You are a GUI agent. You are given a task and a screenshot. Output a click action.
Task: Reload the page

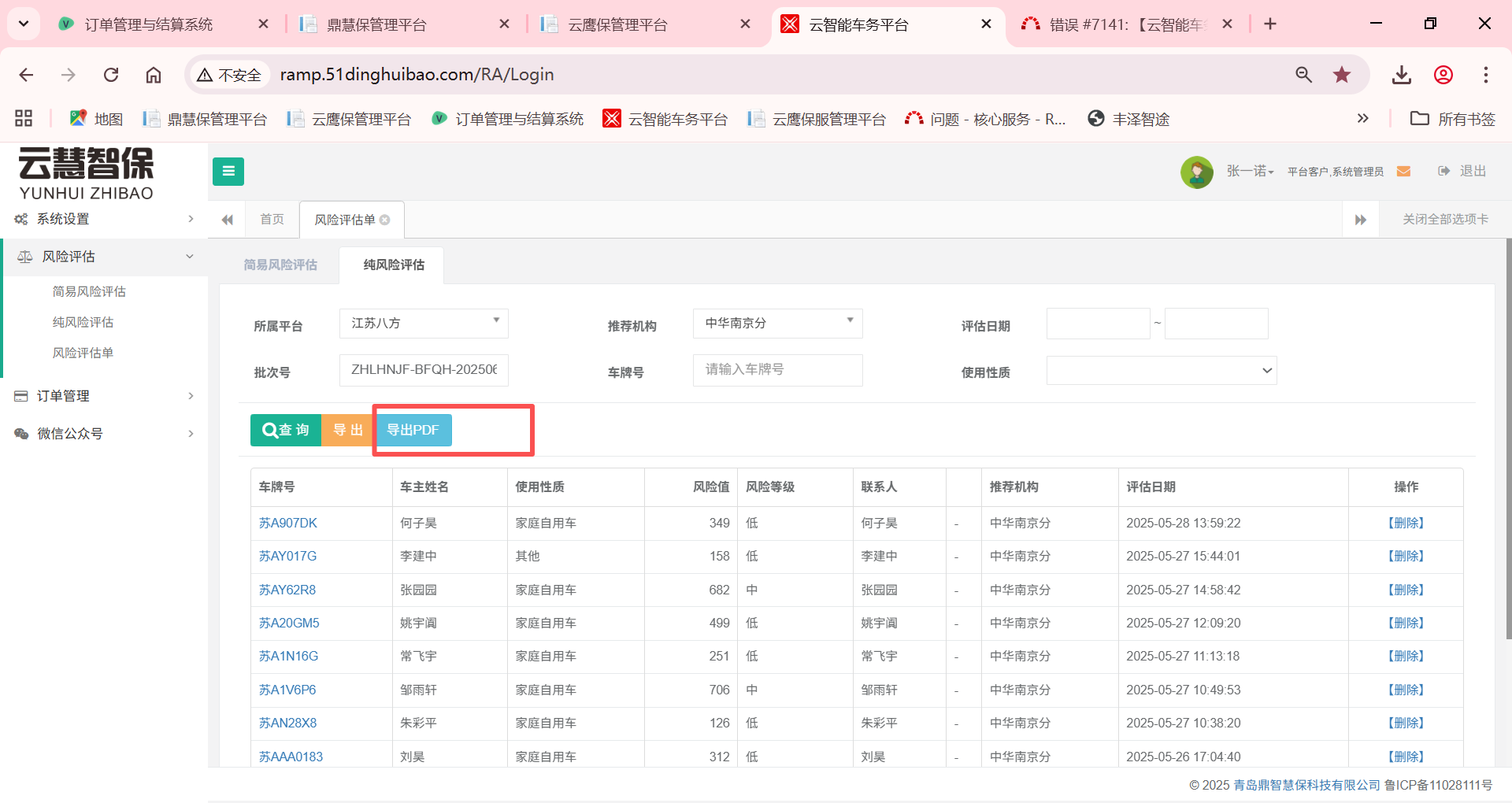[111, 75]
